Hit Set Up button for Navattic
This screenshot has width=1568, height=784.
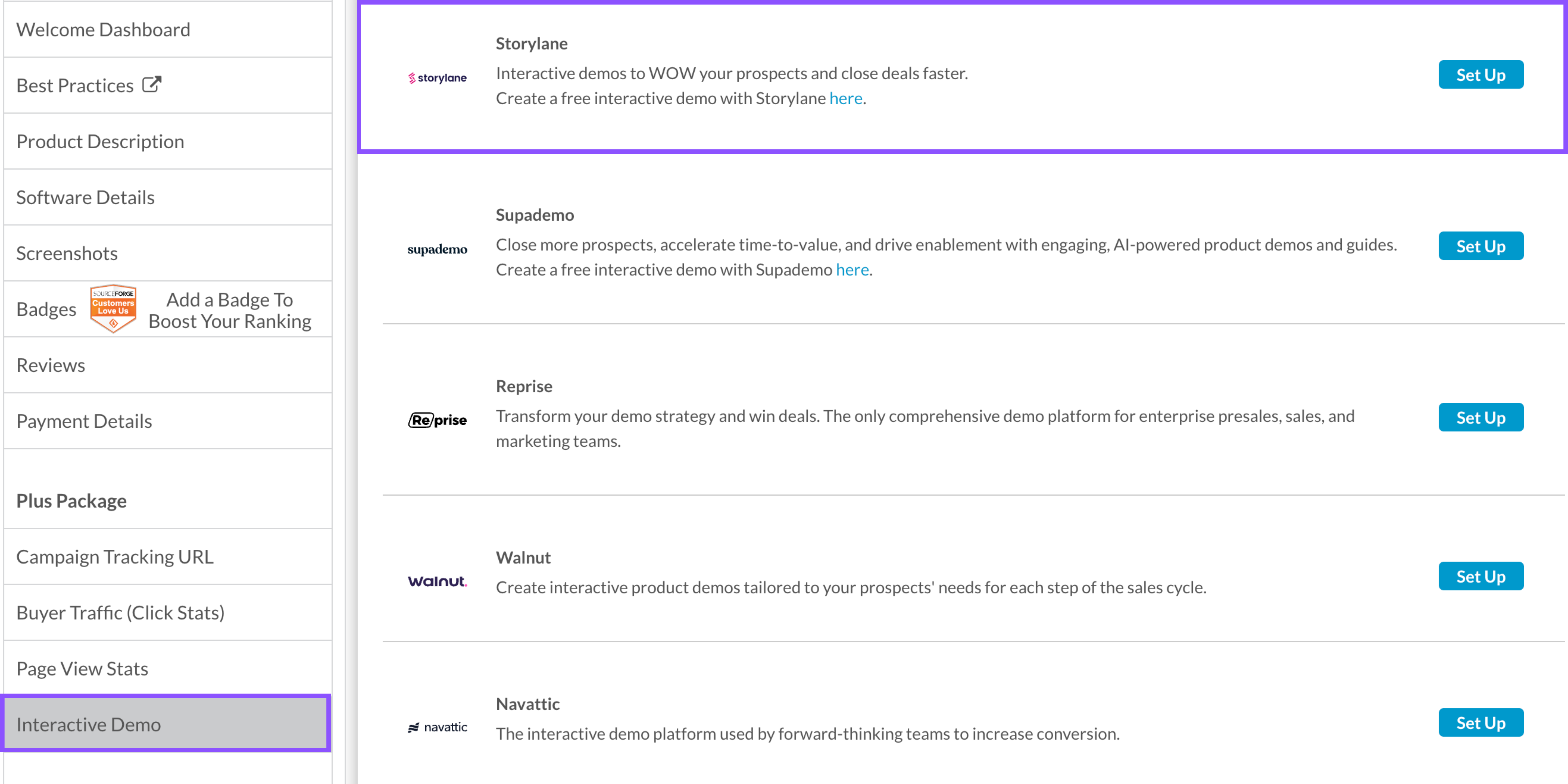(1480, 723)
